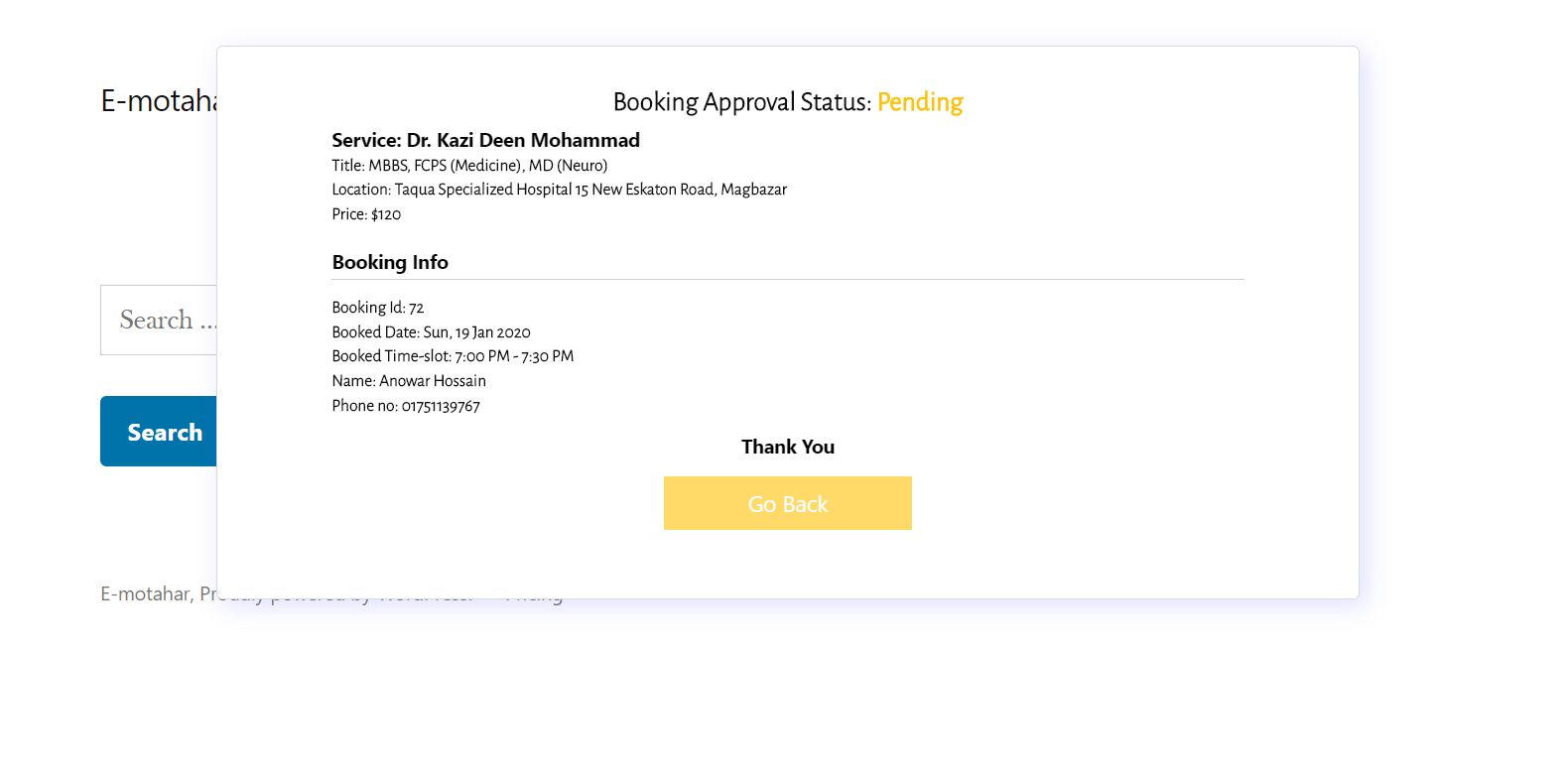Click the Taqua Specialized Hospital location line
Image resolution: width=1568 pixels, height=784 pixels.
point(560,190)
